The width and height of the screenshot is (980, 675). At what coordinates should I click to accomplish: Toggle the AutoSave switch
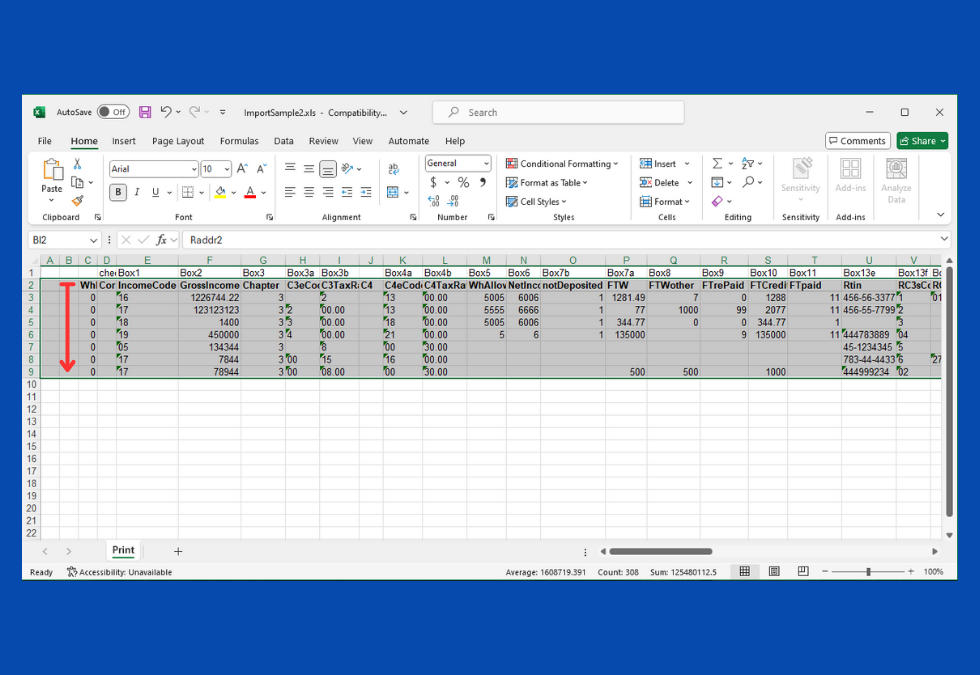tap(113, 113)
